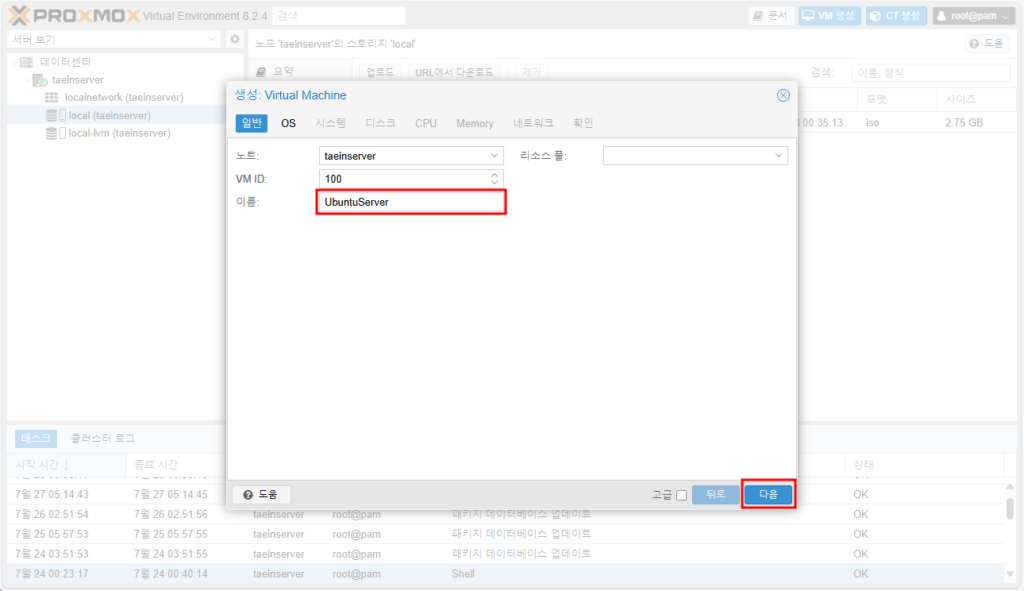Click the local-lvm storage database icon
This screenshot has height=591, width=1024.
coord(51,133)
